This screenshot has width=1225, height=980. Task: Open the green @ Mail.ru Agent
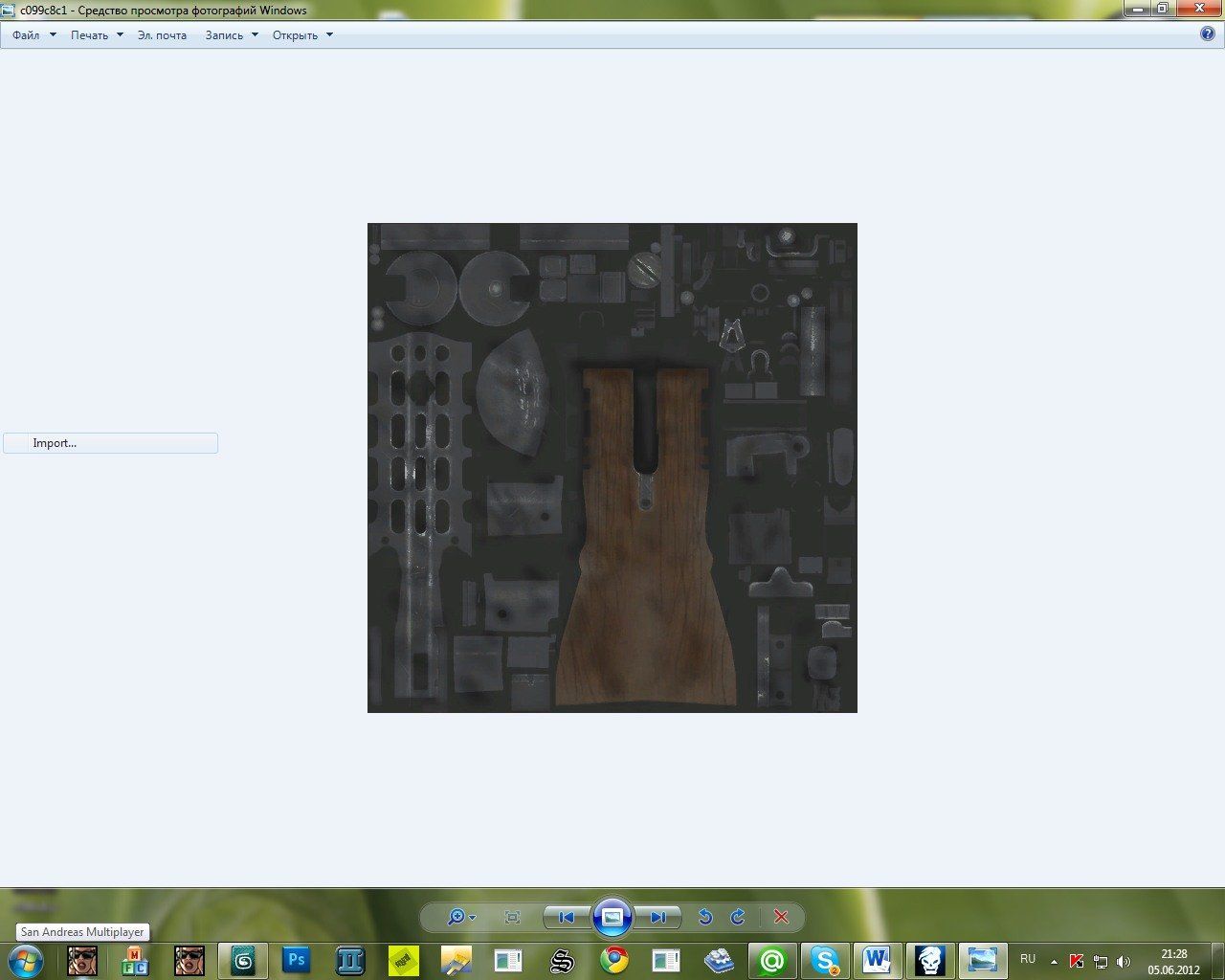tap(772, 960)
